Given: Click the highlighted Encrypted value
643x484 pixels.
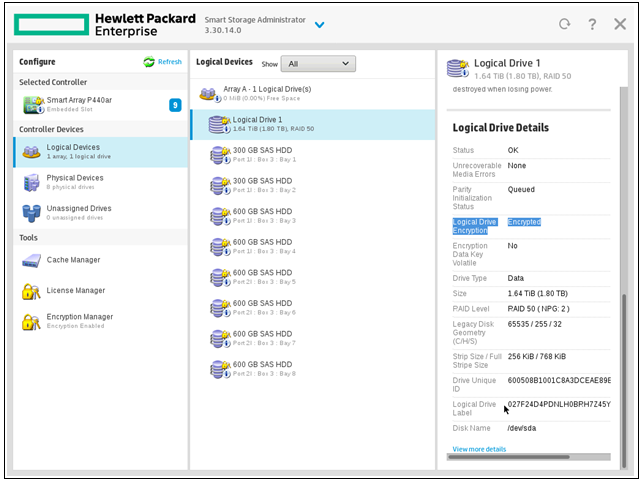Looking at the screenshot, I should [x=524, y=222].
